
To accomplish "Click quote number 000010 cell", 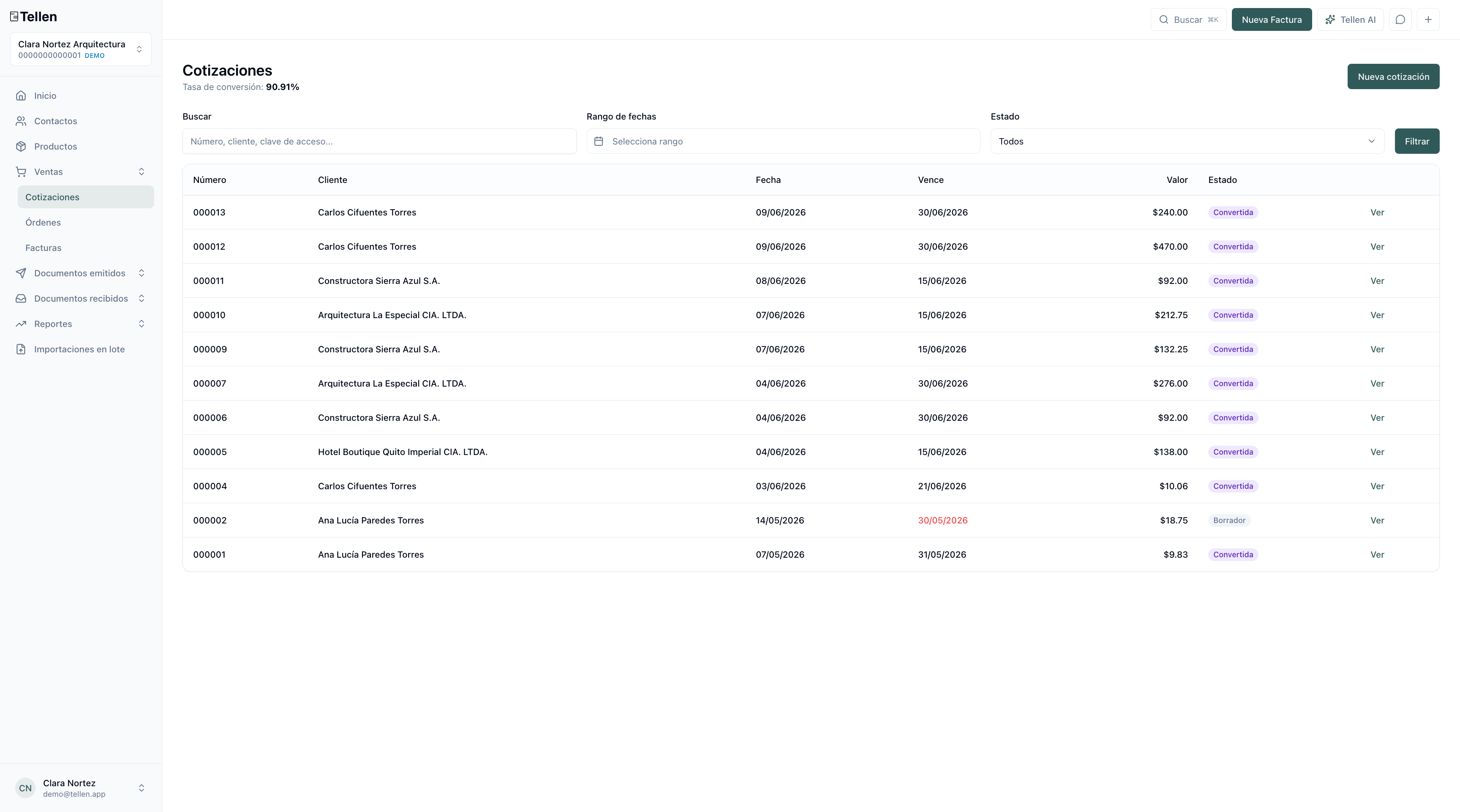I will (x=209, y=315).
